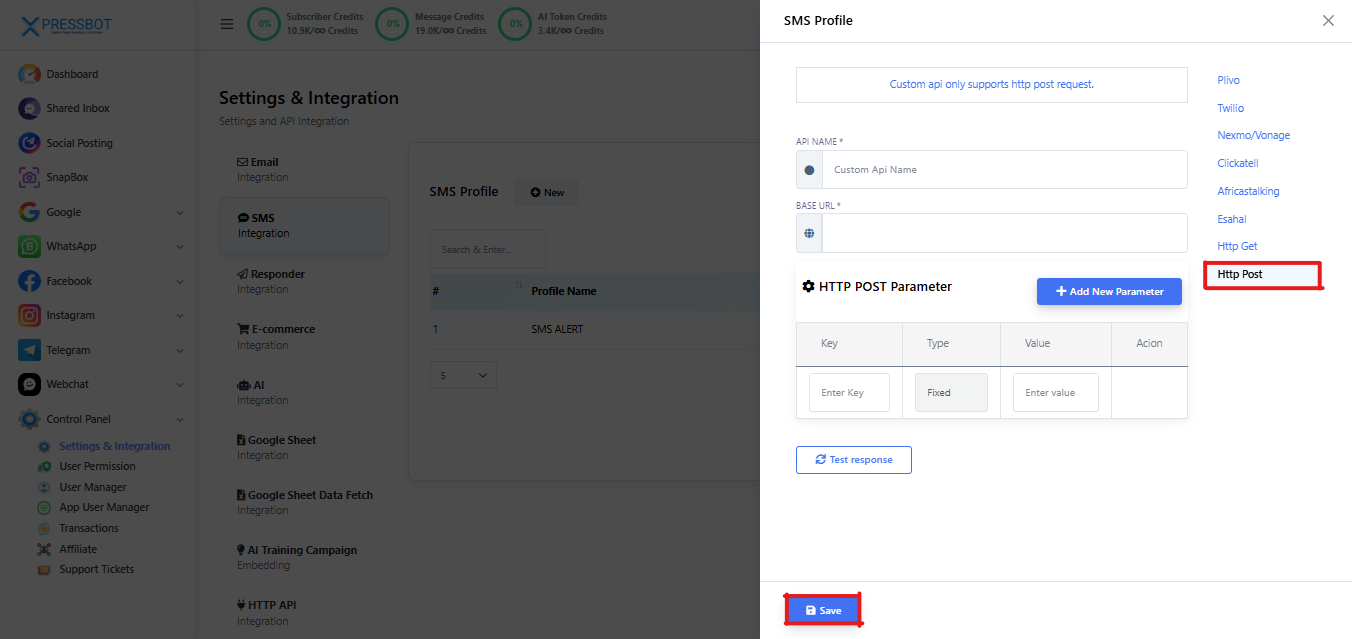Click the Test response button
The height and width of the screenshot is (639, 1352).
853,460
